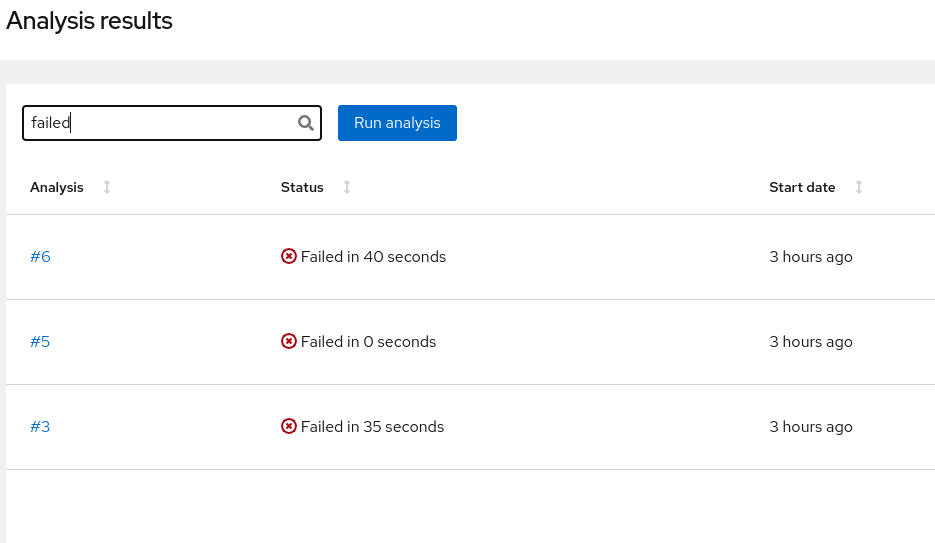The height and width of the screenshot is (543, 935).
Task: Click the sort arrows beside Status header
Action: click(347, 187)
